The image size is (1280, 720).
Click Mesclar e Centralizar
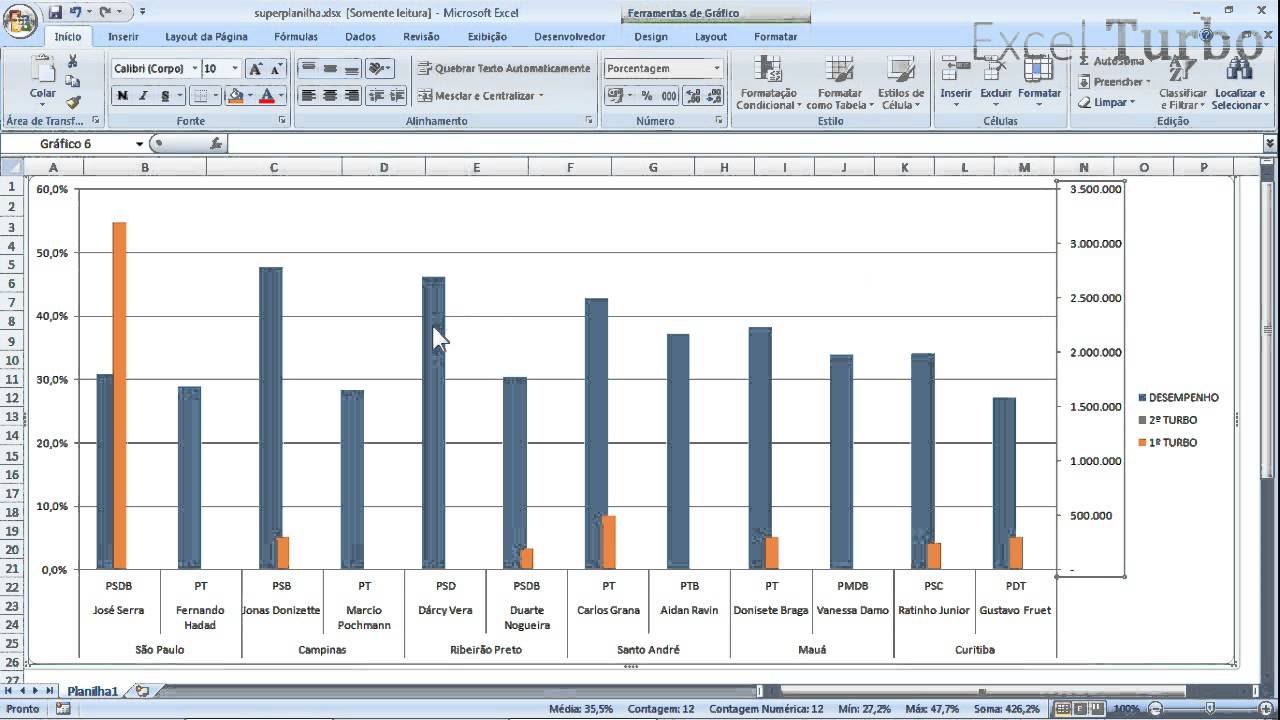coord(481,96)
